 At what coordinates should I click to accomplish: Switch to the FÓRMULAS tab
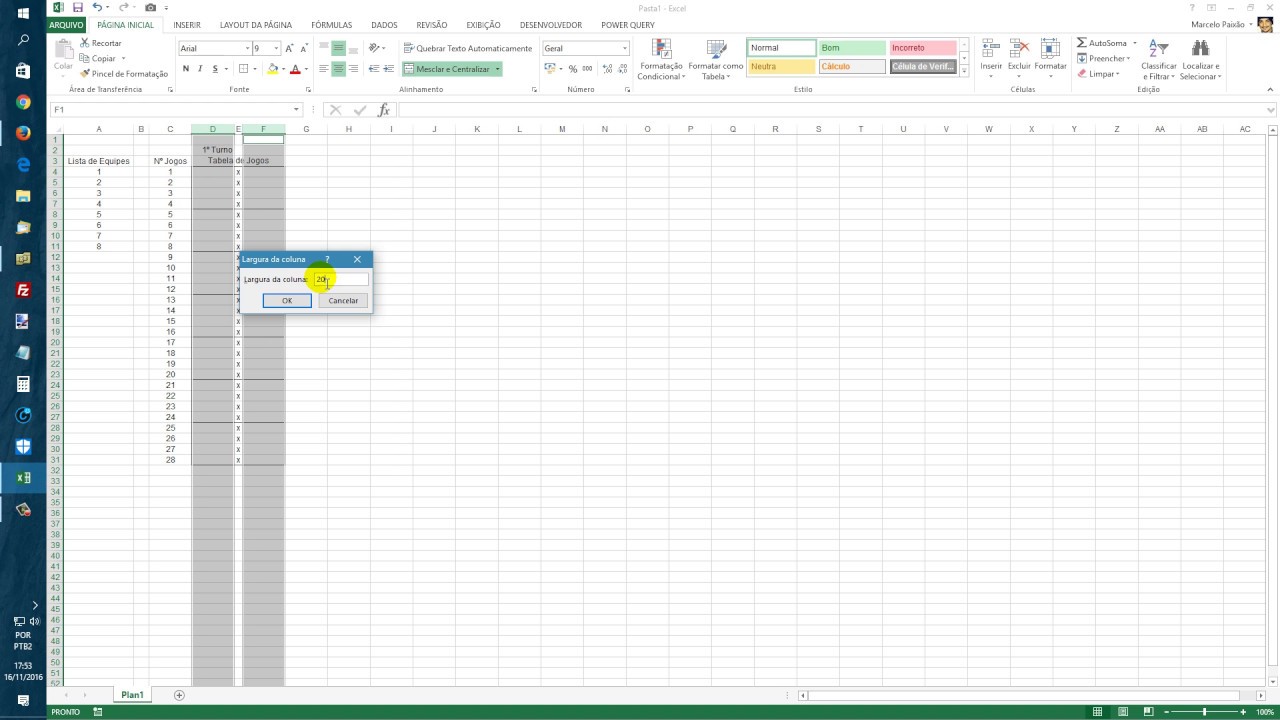pyautogui.click(x=331, y=25)
